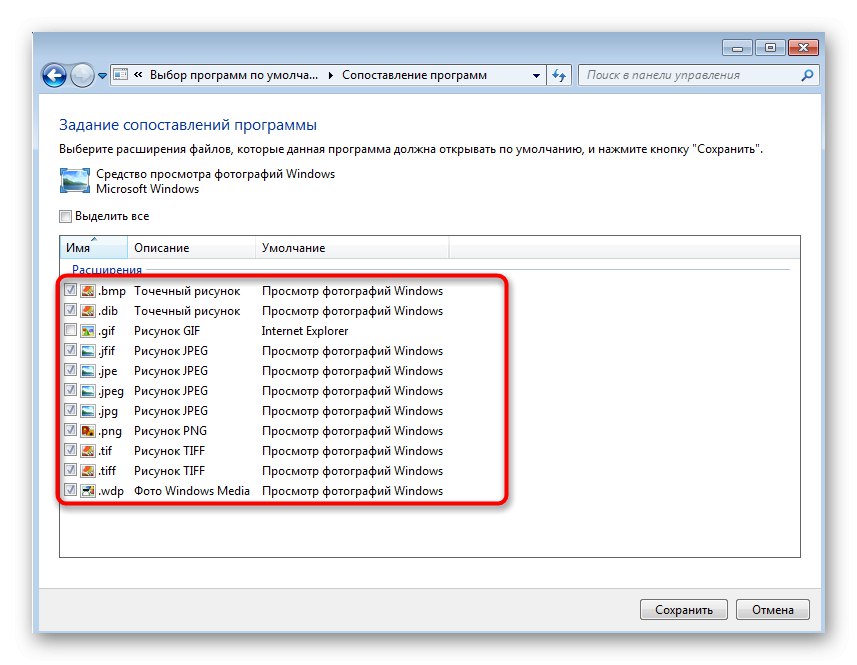Go to 'Выбор программ по умолча...' breadcrumb
The image size is (857, 665).
pyautogui.click(x=234, y=75)
